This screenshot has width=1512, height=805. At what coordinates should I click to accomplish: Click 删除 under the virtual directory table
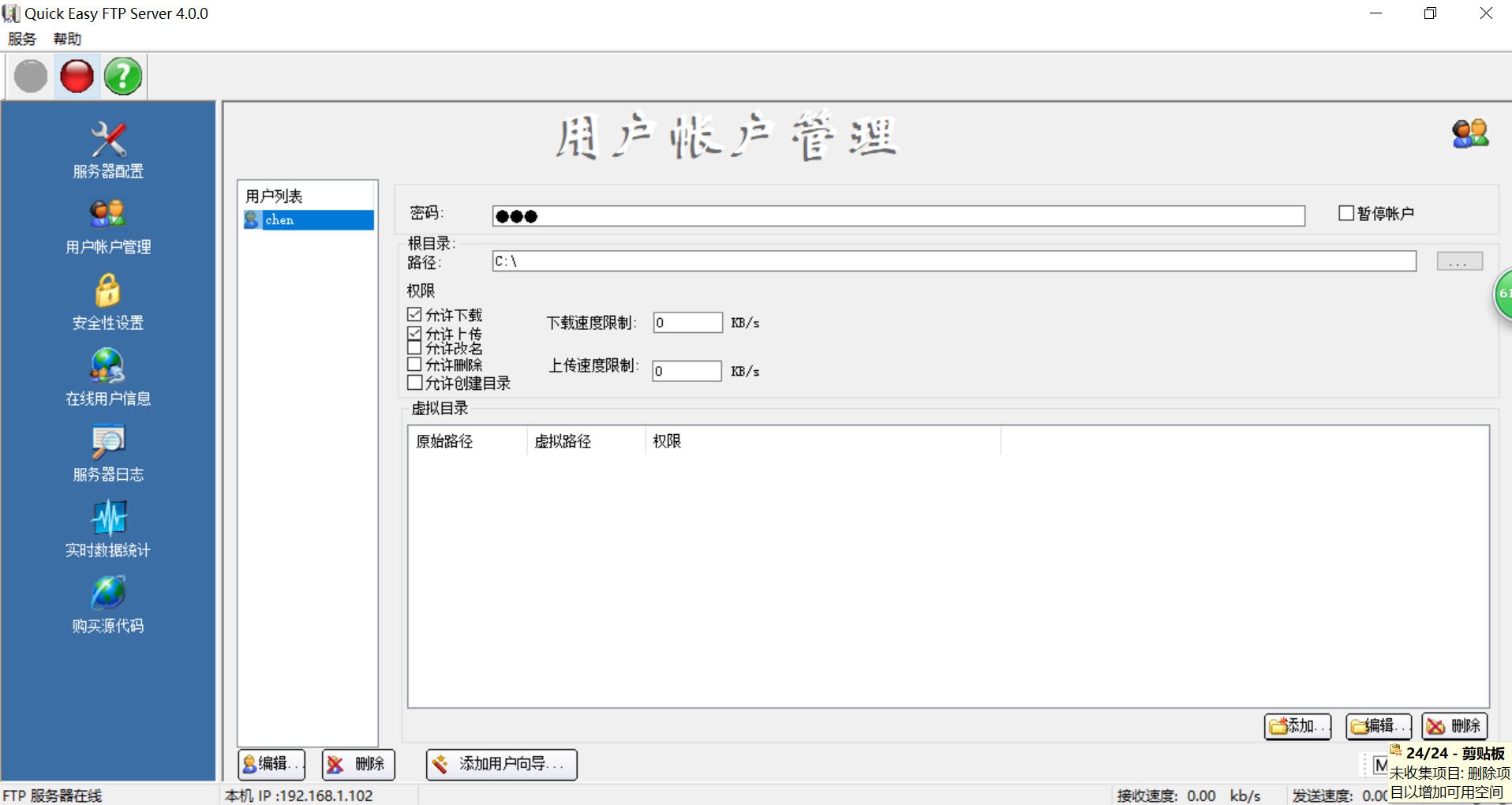click(x=1455, y=726)
